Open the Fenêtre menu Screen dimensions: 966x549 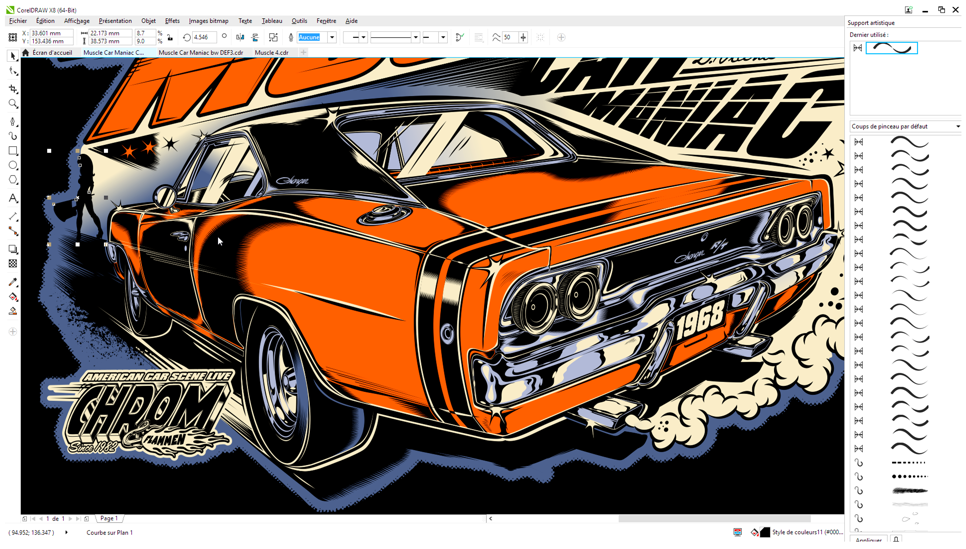click(x=327, y=21)
